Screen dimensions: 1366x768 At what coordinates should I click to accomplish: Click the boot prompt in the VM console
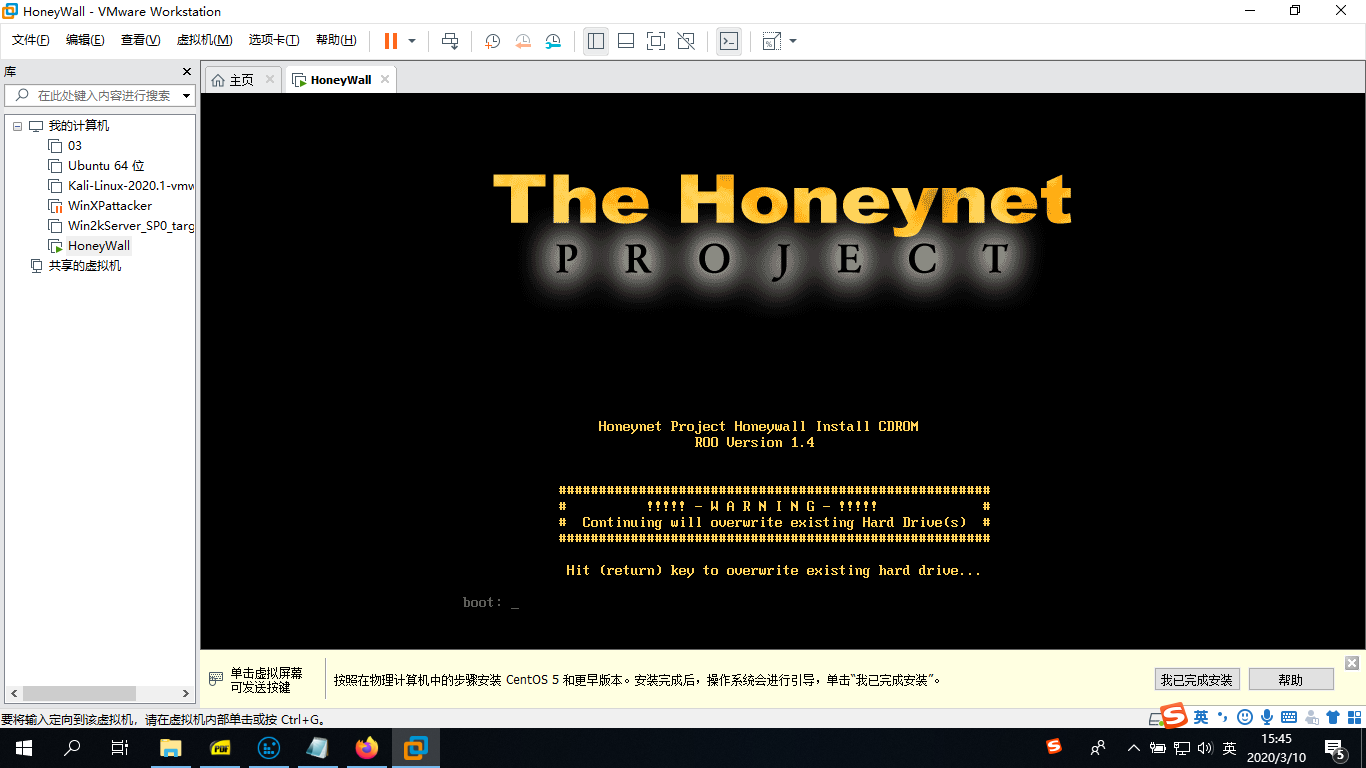pyautogui.click(x=490, y=602)
